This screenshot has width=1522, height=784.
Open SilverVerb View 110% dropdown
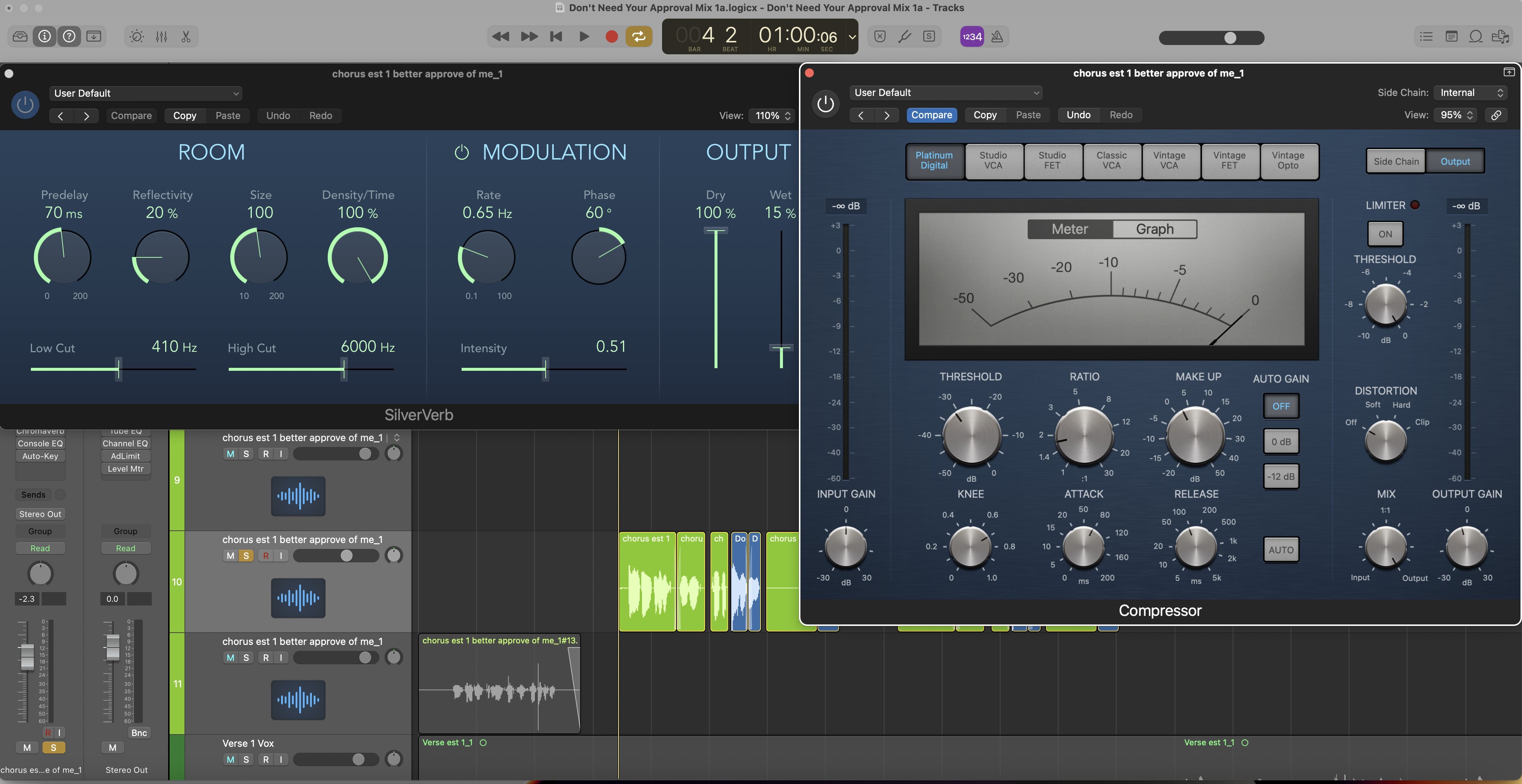(x=772, y=116)
